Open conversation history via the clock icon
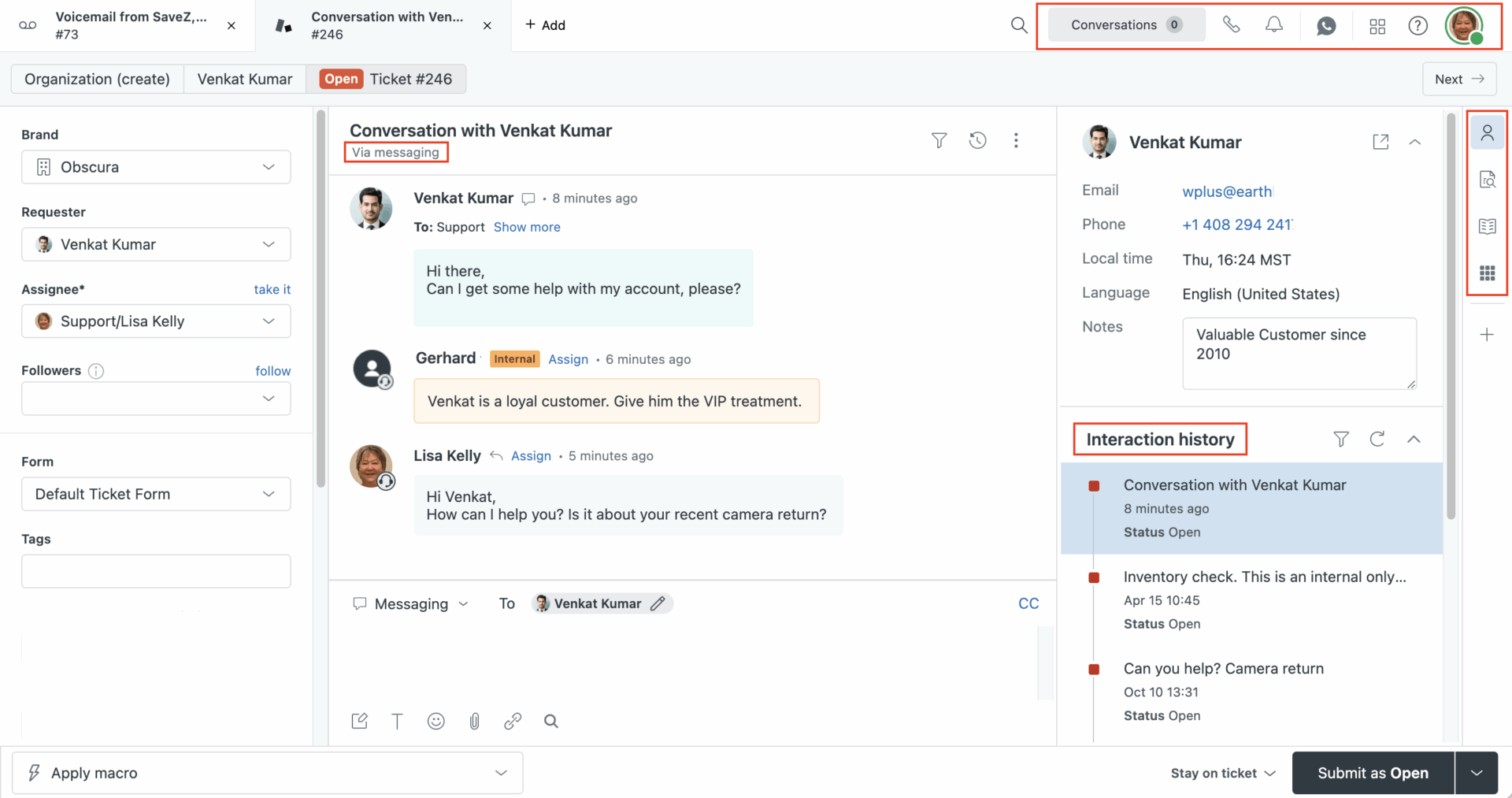Viewport: 1512px width, 798px height. coord(977,140)
